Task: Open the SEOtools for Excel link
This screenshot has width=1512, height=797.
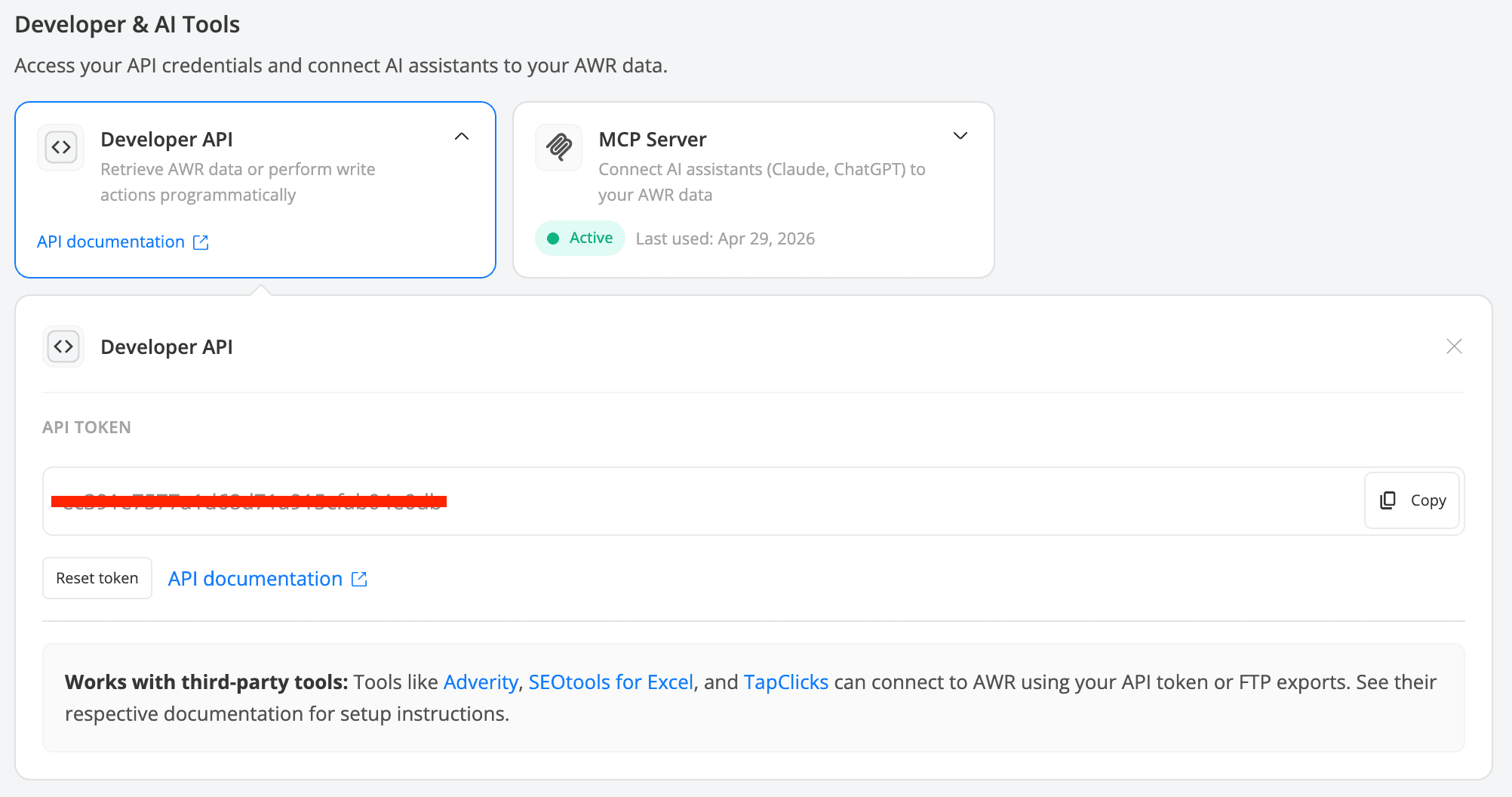Action: point(610,682)
